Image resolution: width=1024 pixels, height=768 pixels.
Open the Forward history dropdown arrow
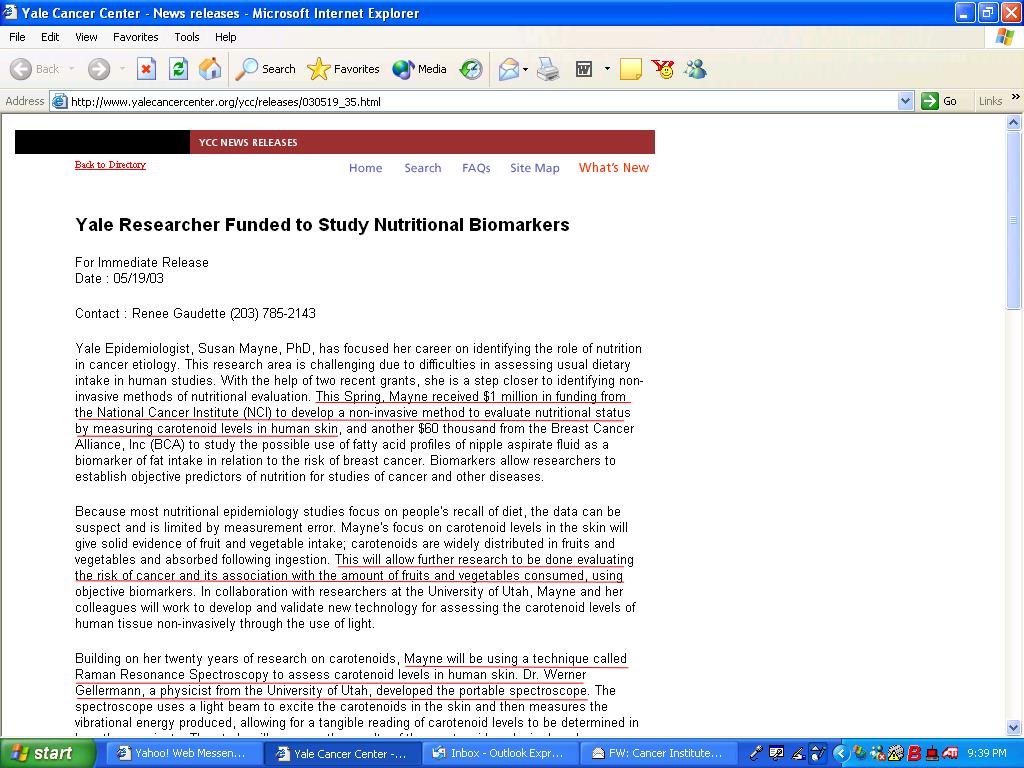point(122,69)
